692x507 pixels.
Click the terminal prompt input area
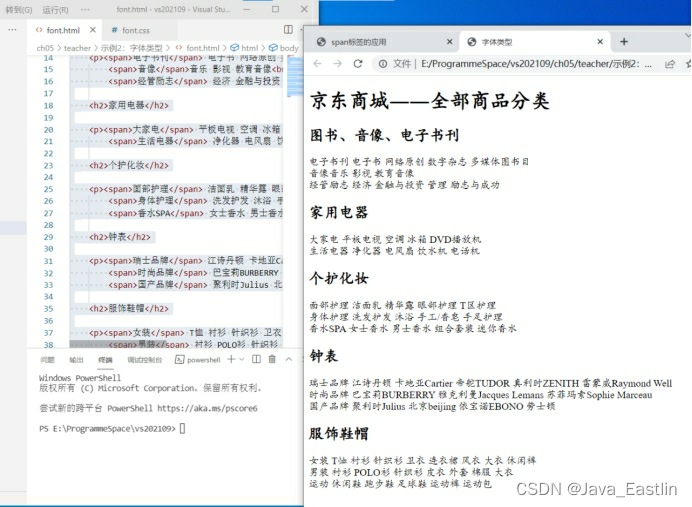pos(182,428)
